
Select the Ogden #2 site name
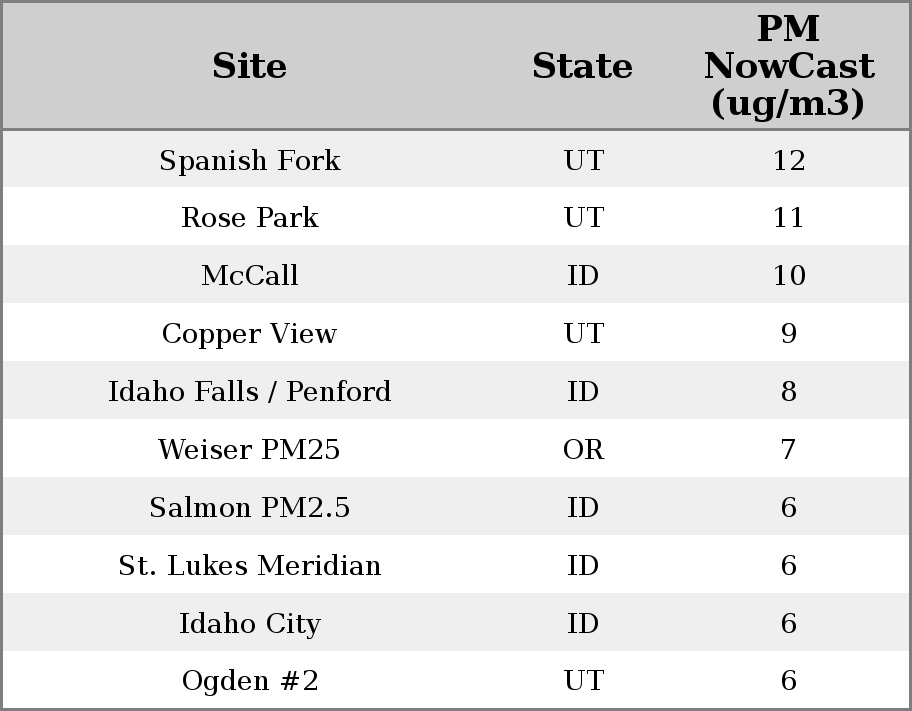tap(250, 681)
